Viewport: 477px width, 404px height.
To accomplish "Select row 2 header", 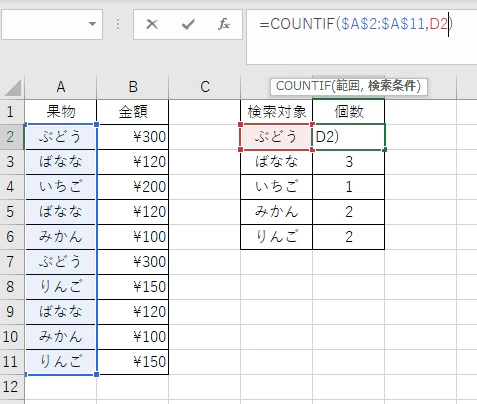I will click(x=12, y=137).
